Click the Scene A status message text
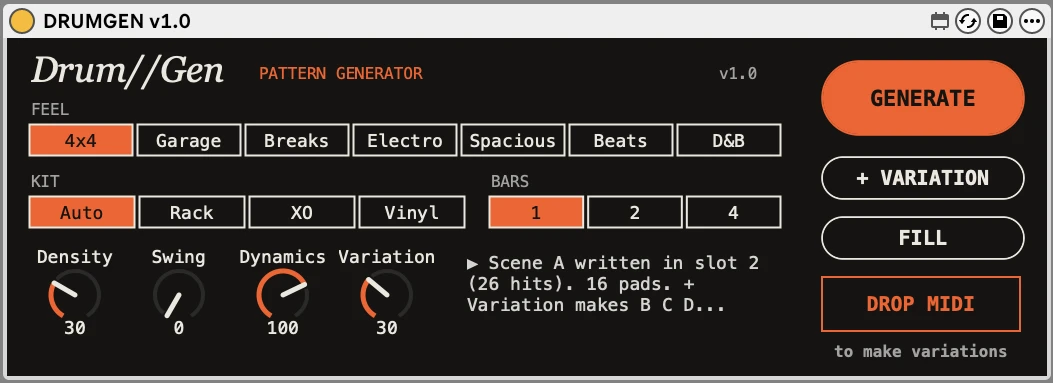 [613, 284]
